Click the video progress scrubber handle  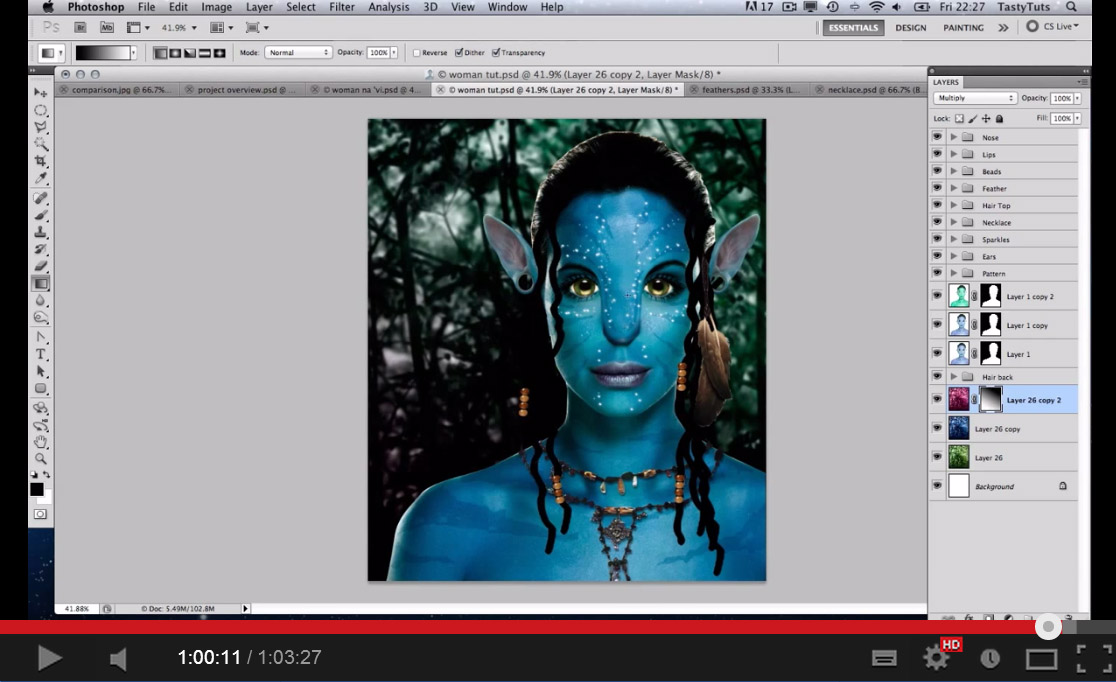1048,627
